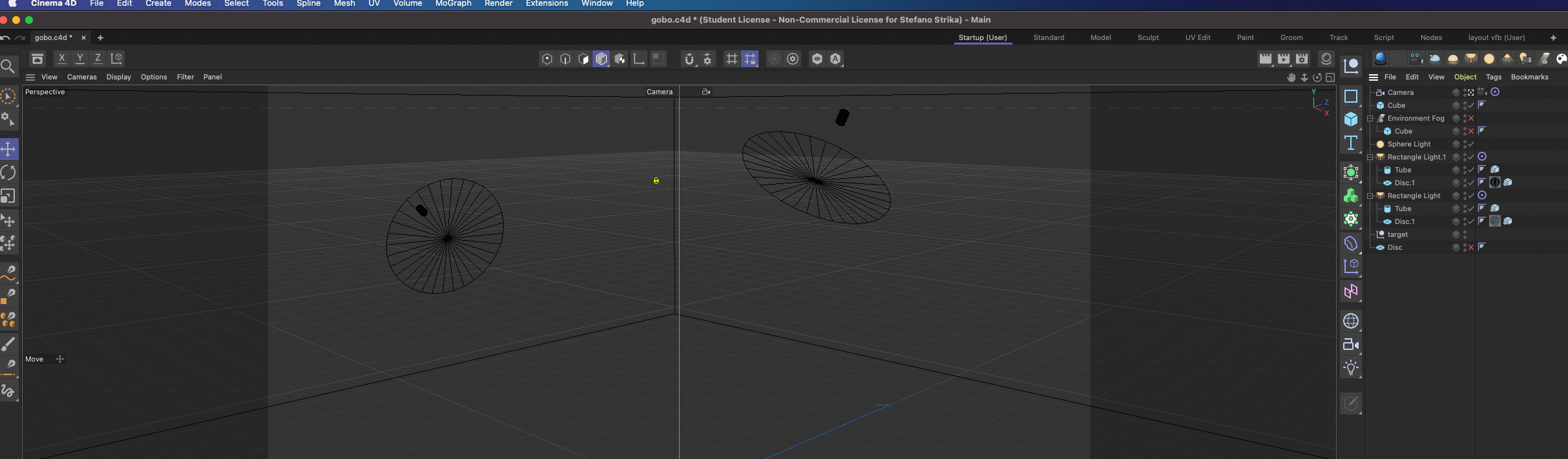Click the Text spline tool icon

[x=1350, y=143]
